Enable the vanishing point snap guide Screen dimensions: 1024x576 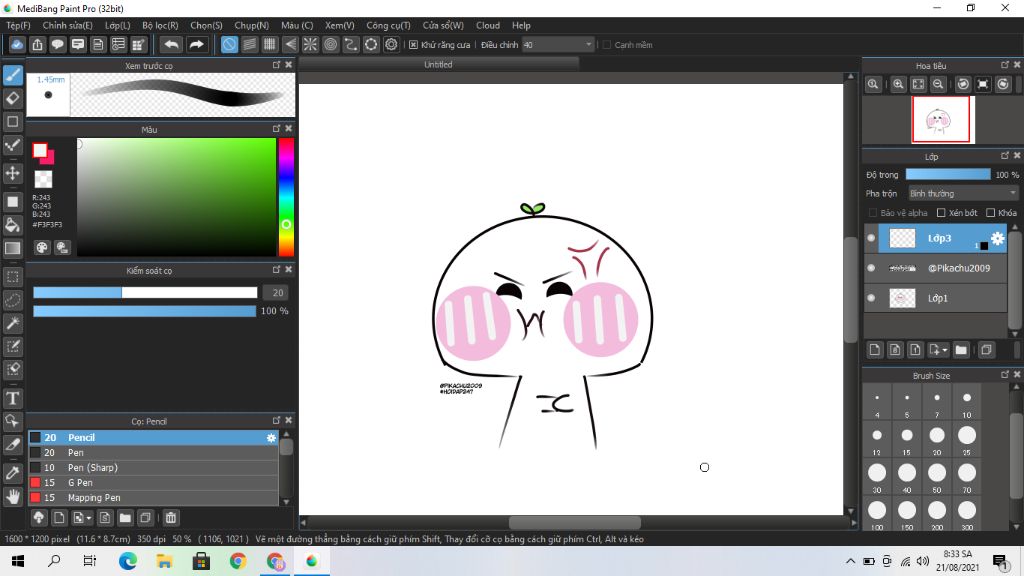[290, 44]
